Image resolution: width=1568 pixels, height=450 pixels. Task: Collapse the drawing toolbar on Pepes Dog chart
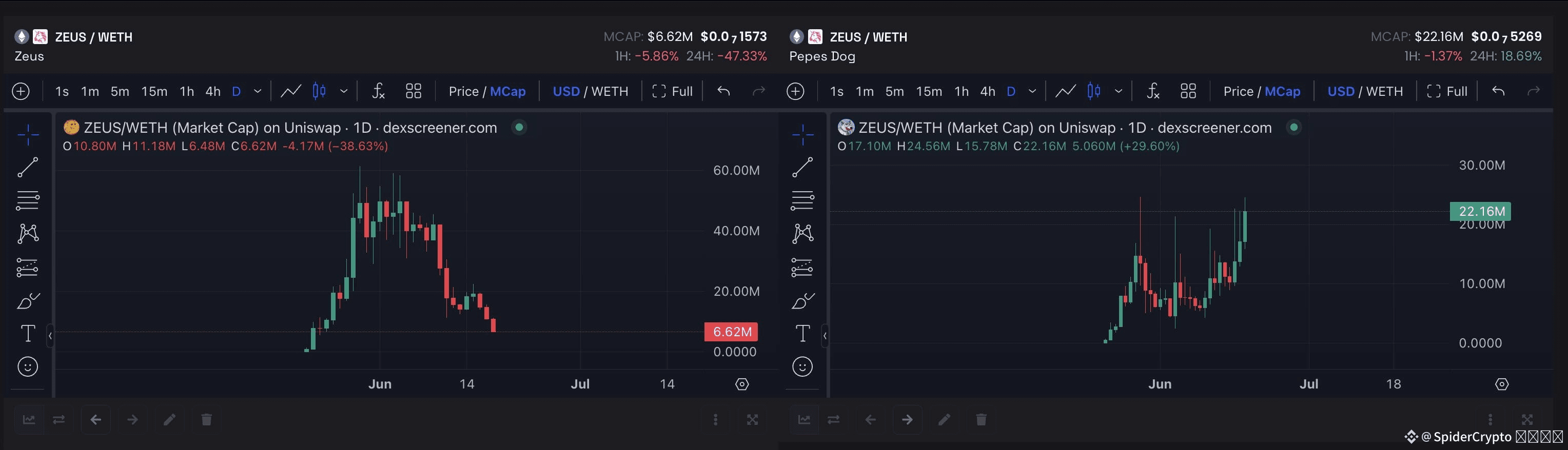[x=825, y=335]
